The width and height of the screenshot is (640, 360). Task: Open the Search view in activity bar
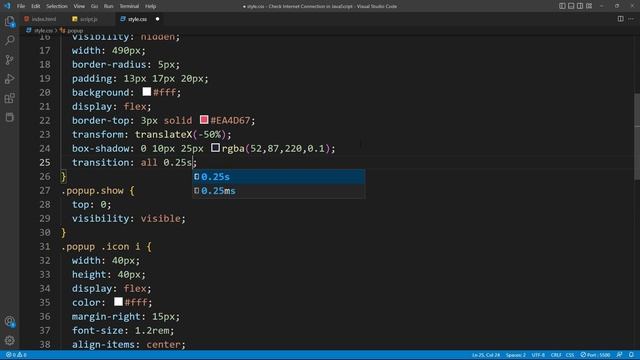pyautogui.click(x=9, y=40)
